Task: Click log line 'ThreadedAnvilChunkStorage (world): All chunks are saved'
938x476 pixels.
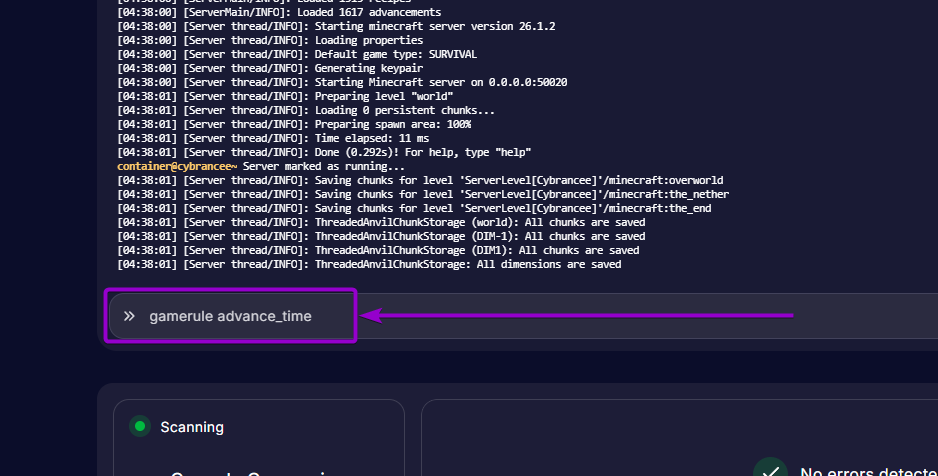Action: (381, 222)
